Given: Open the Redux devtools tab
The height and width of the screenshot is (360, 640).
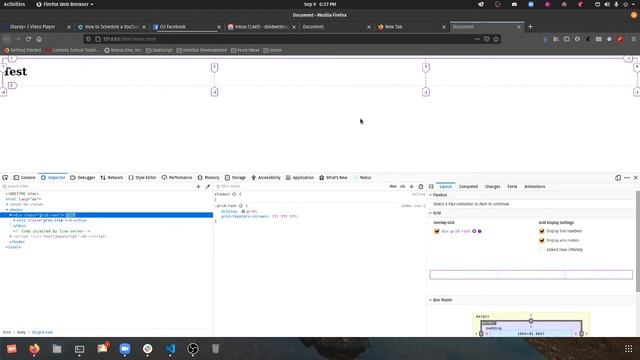Looking at the screenshot, I should (x=362, y=178).
